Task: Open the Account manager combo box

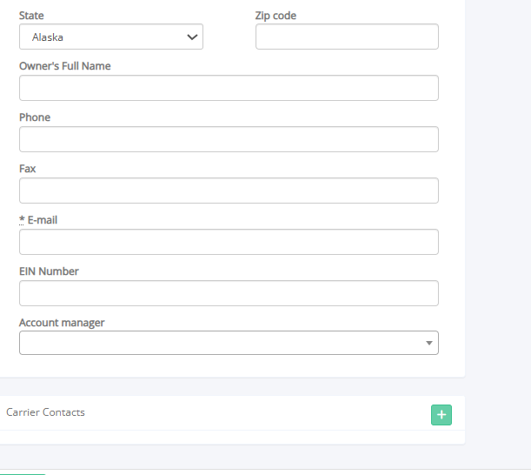Action: pyautogui.click(x=229, y=343)
